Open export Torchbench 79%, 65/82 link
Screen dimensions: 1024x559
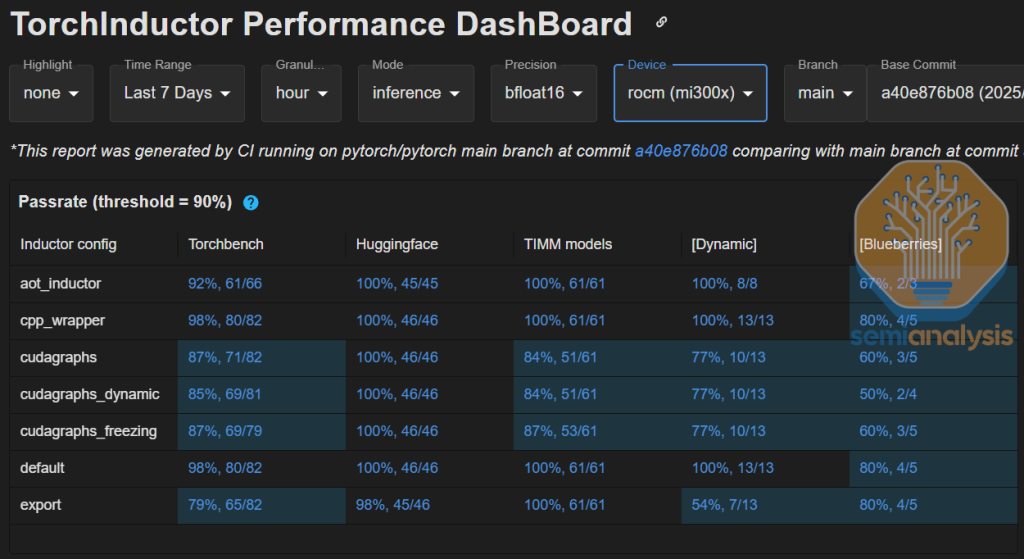tap(225, 505)
